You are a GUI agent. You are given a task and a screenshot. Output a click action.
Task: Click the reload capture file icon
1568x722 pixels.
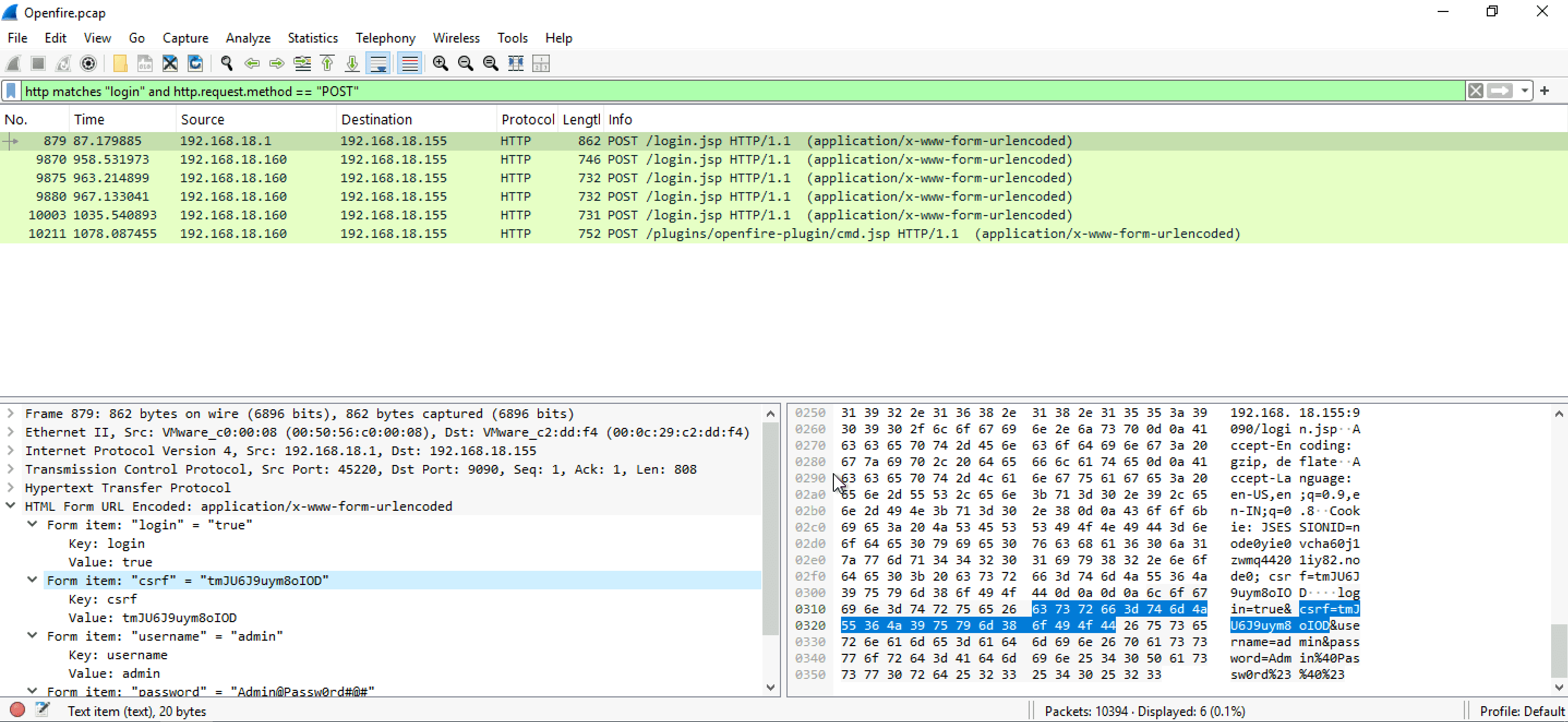(x=195, y=63)
